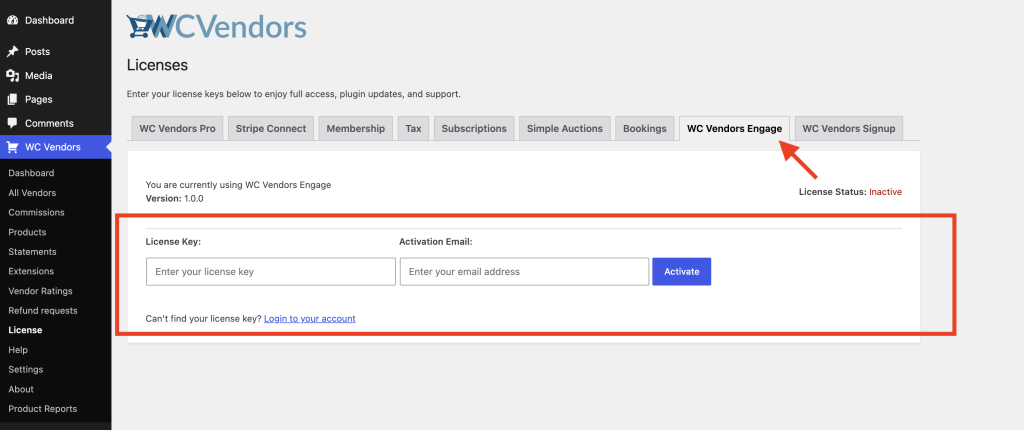Open the Commissions submenu item
1024x430 pixels.
coord(37,212)
